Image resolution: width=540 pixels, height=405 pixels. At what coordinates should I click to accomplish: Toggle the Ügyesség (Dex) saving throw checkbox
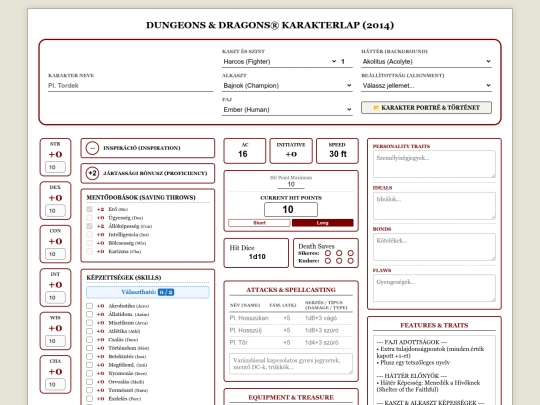90,218
